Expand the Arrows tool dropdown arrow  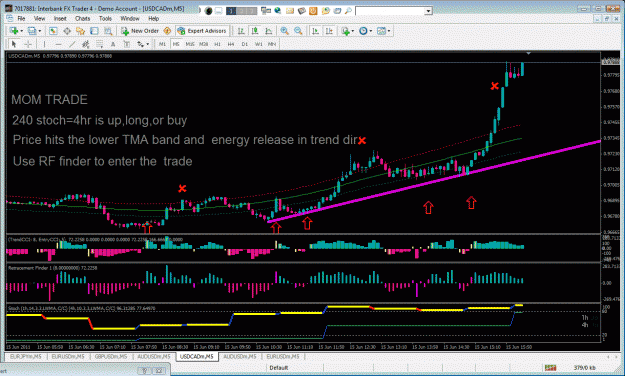pos(147,44)
